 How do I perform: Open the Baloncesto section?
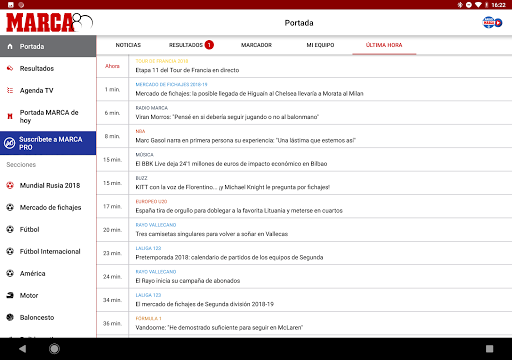48,317
